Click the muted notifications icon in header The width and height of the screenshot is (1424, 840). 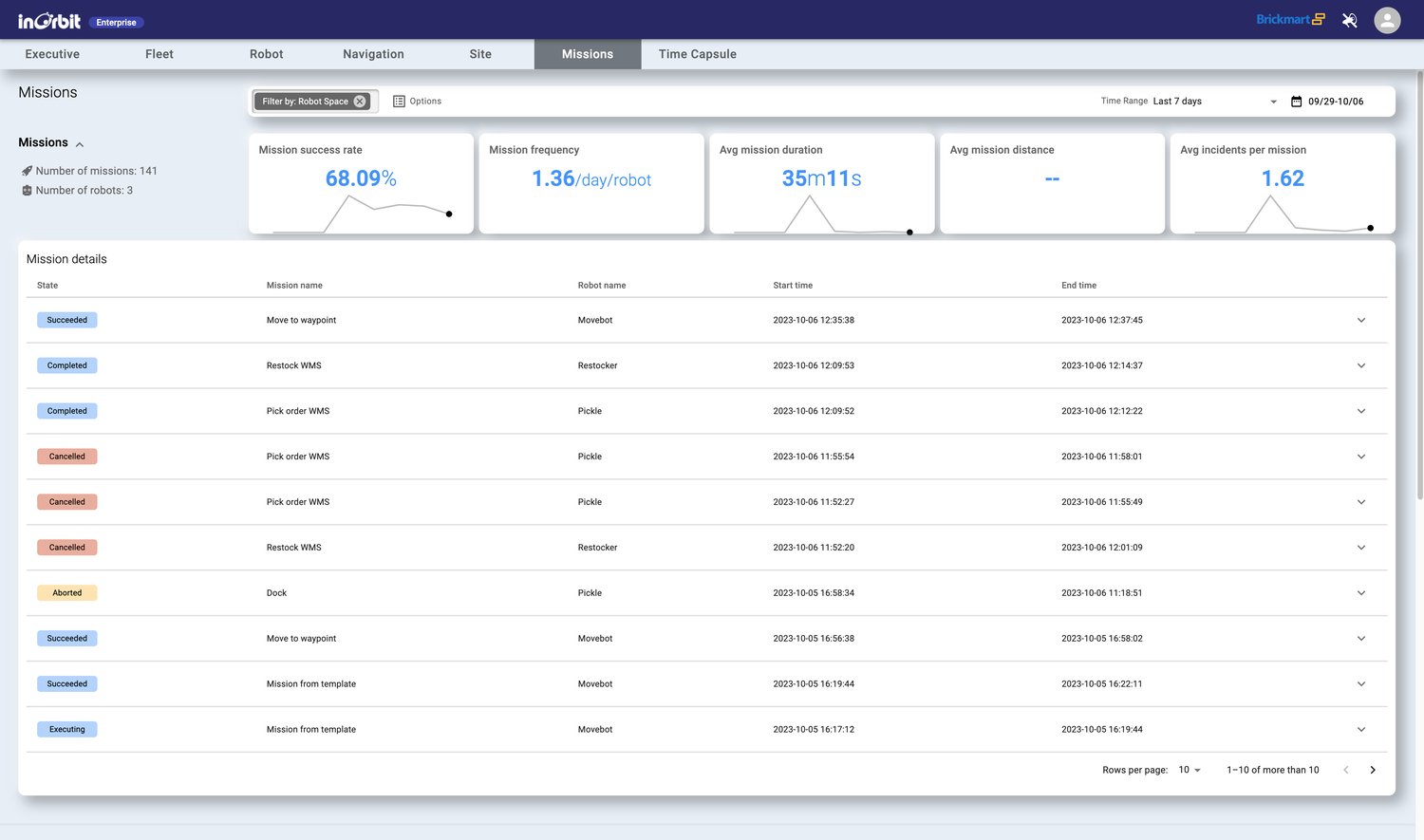[x=1349, y=20]
